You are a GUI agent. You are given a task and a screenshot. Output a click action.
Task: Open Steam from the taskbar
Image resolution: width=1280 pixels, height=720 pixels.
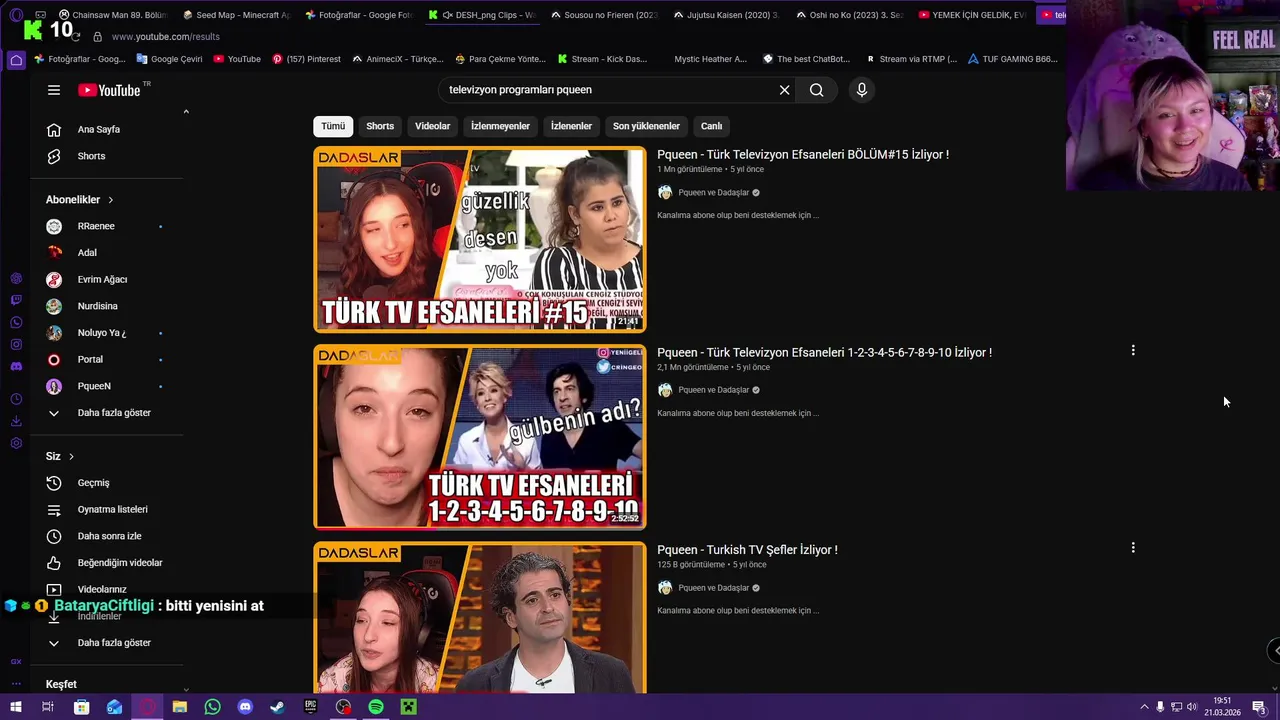[278, 707]
